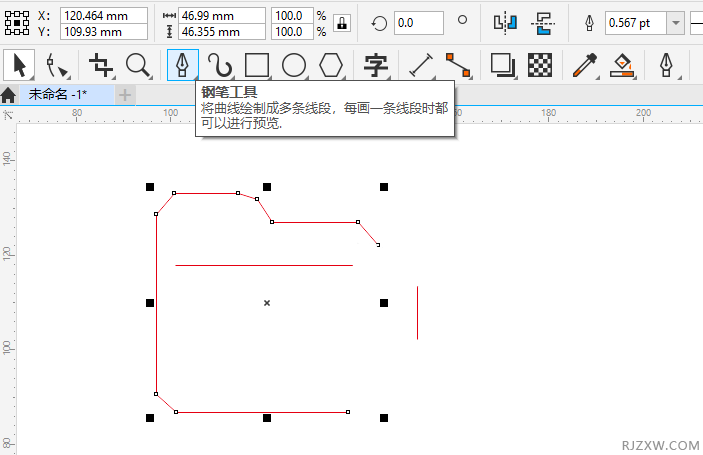Select the Drop shadow tool
Screen dimensions: 703x455
pyautogui.click(x=503, y=65)
